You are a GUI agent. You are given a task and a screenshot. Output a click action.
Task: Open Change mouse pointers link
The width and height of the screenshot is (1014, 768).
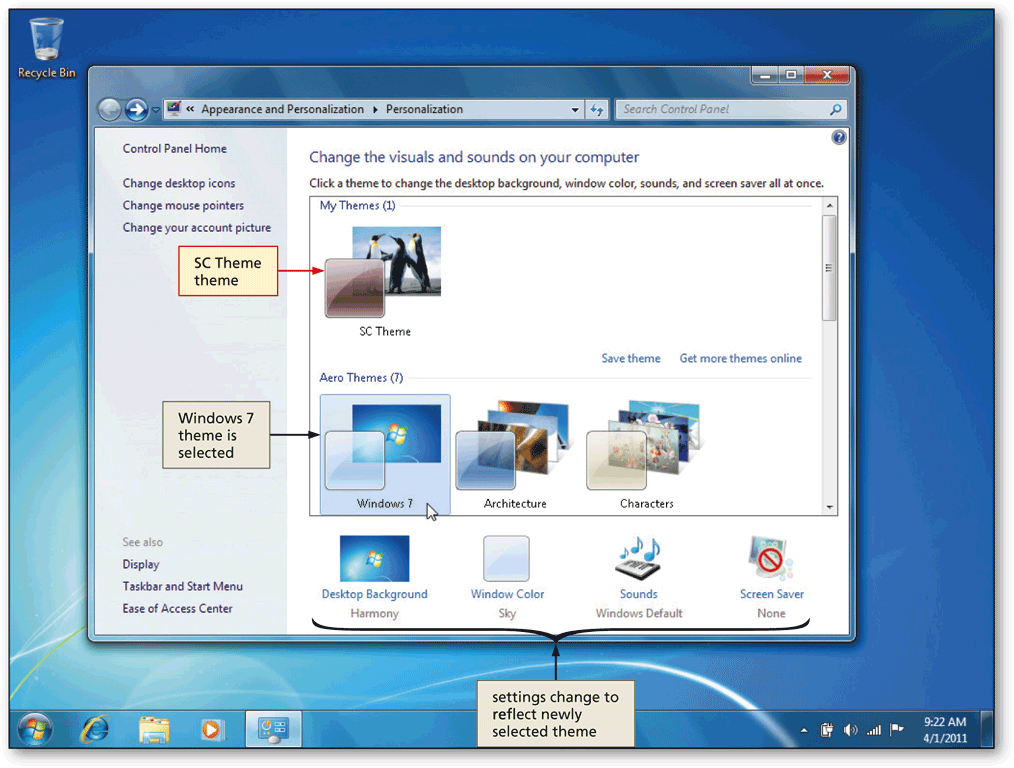[x=184, y=206]
